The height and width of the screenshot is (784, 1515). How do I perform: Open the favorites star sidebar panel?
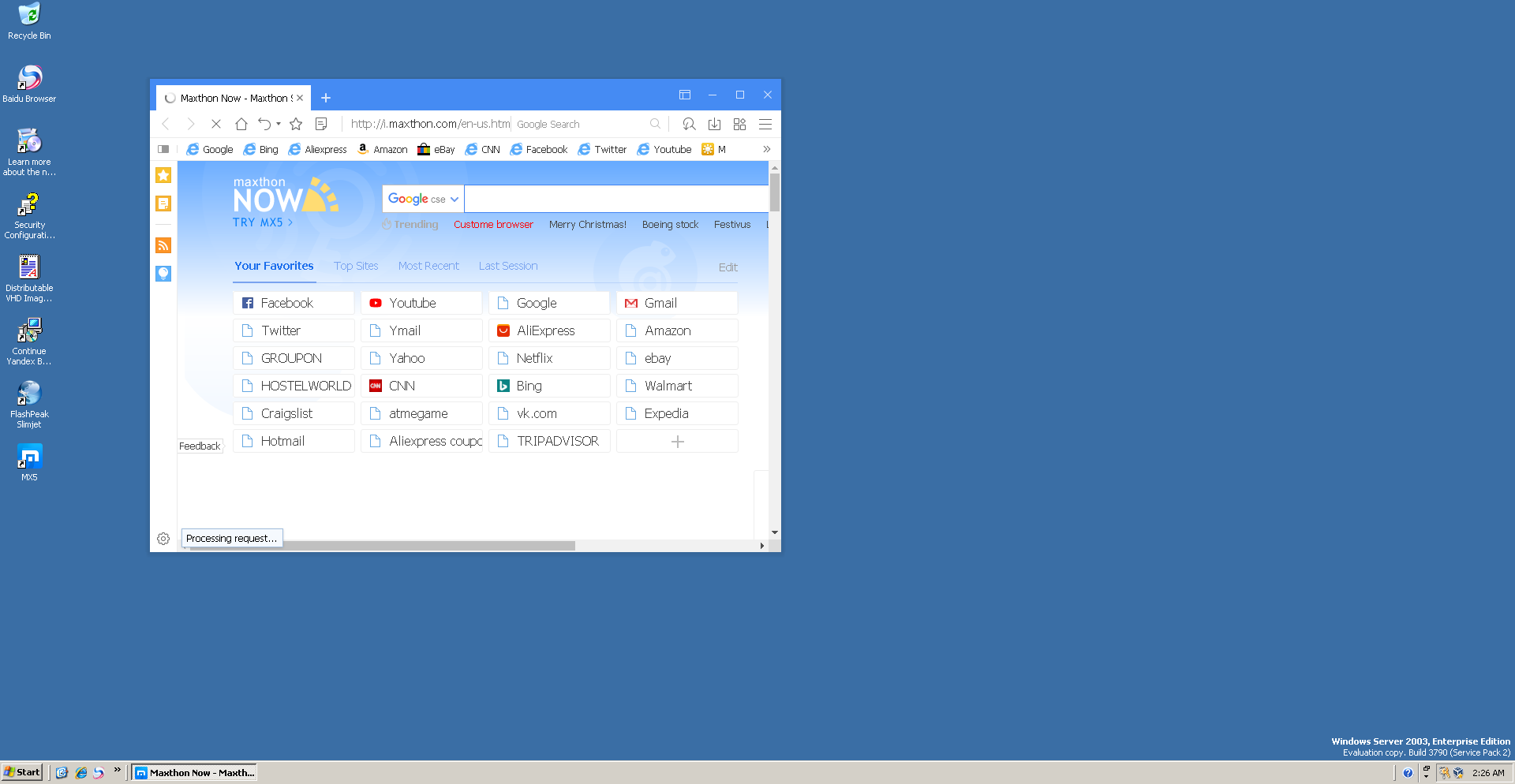pos(163,175)
